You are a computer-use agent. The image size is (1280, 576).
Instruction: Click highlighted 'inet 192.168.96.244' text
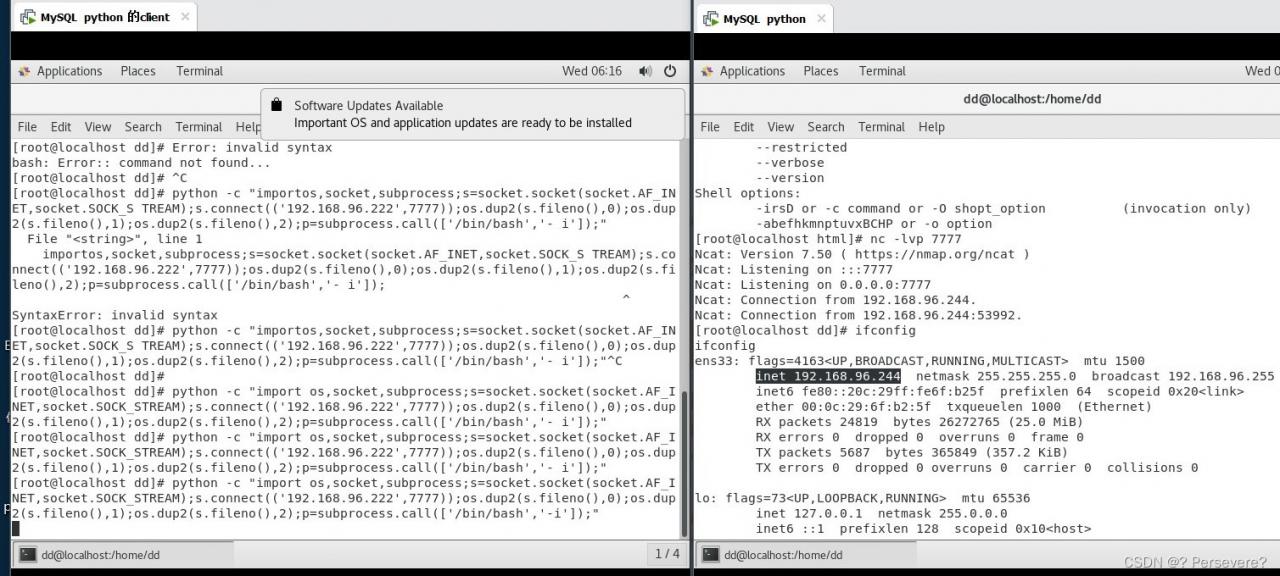[828, 376]
